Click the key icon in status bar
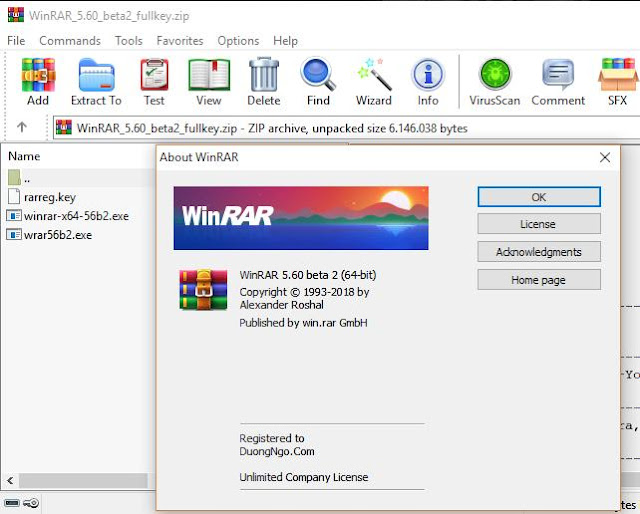640x514 pixels. (31, 503)
